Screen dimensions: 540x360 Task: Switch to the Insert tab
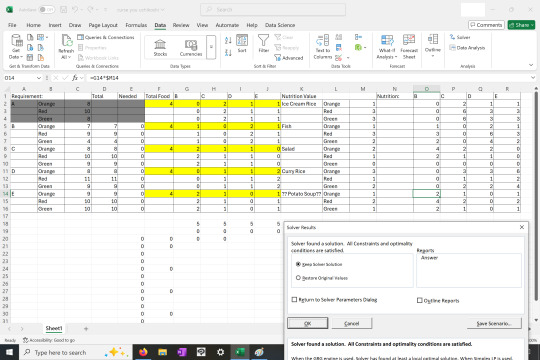[x=55, y=25]
